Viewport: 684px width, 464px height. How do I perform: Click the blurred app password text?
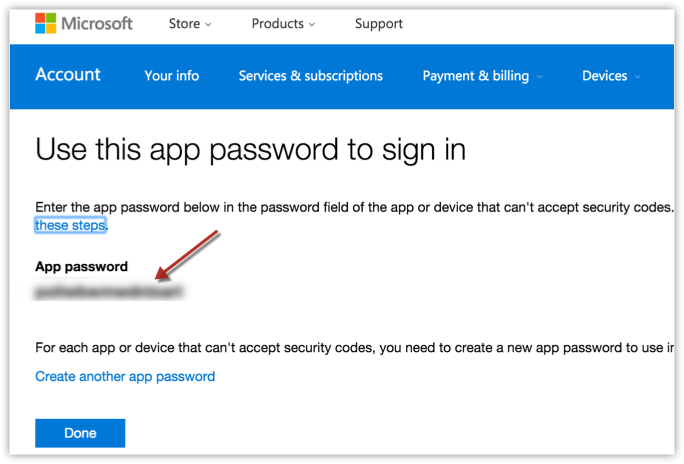109,293
